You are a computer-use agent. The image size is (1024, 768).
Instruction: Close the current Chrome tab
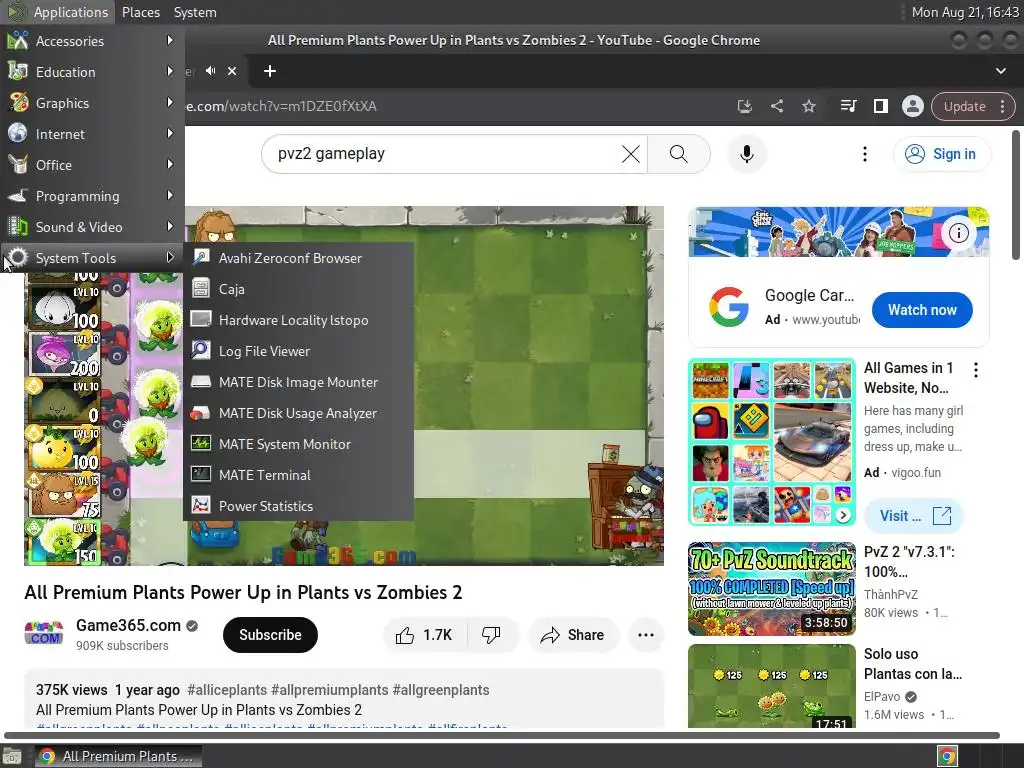coord(232,71)
